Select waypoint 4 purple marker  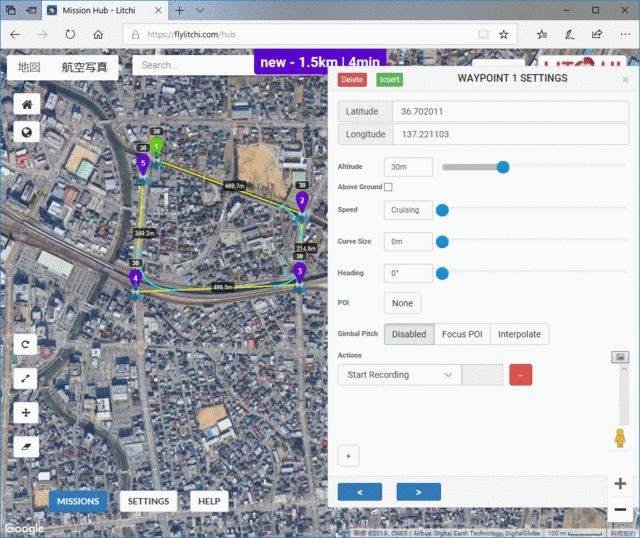click(x=136, y=279)
